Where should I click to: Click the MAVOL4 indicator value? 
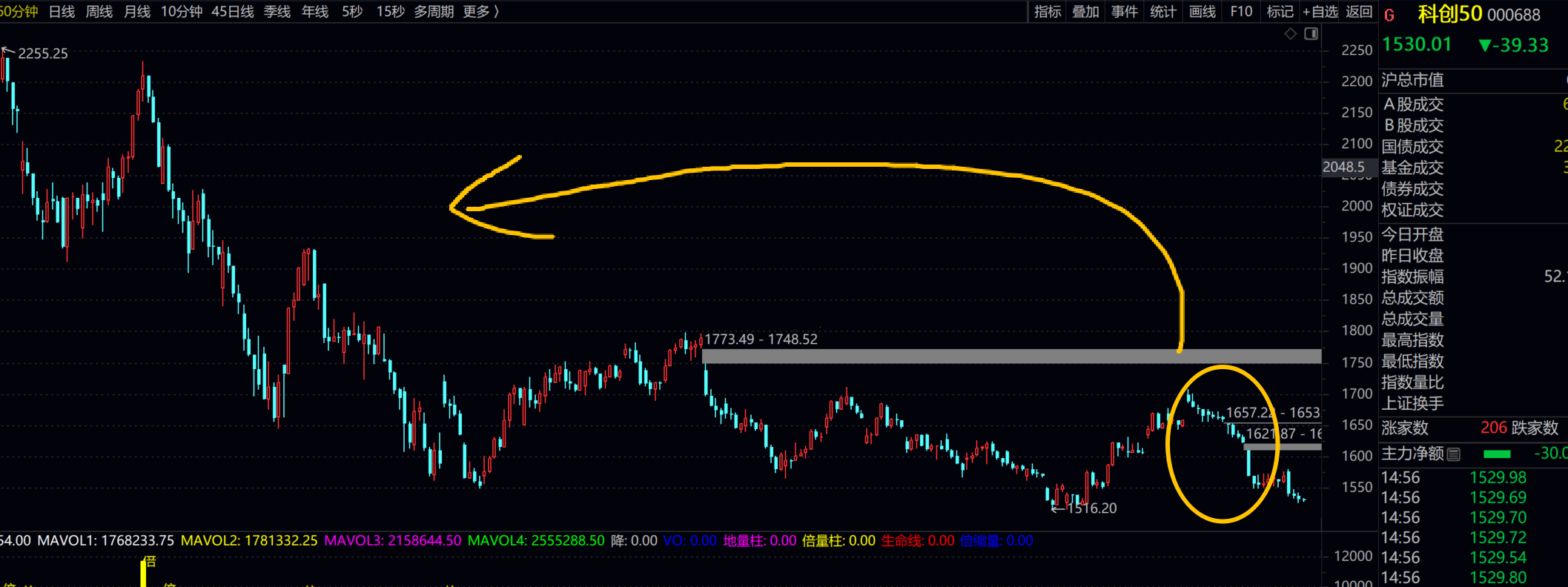(536, 541)
